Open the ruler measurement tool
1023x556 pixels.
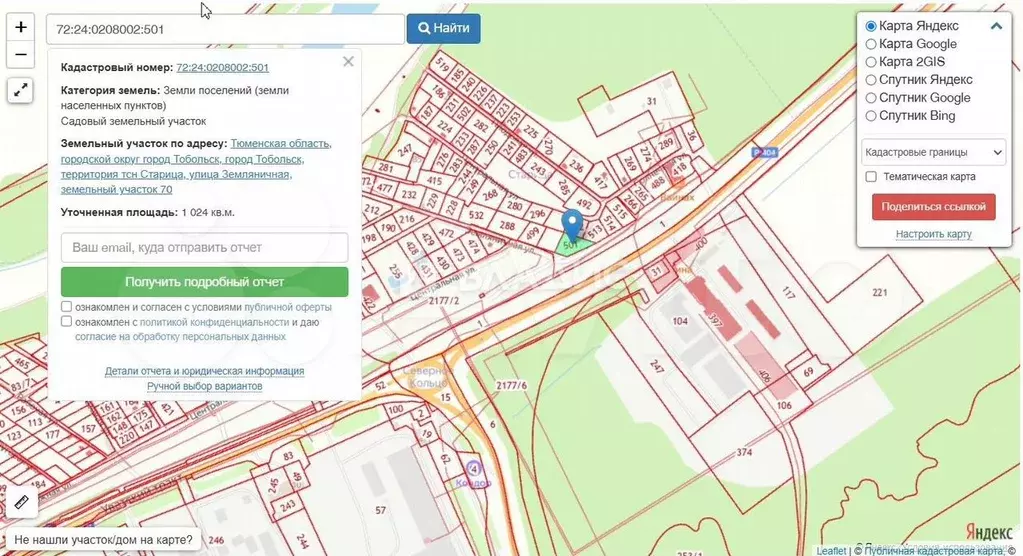[20, 502]
